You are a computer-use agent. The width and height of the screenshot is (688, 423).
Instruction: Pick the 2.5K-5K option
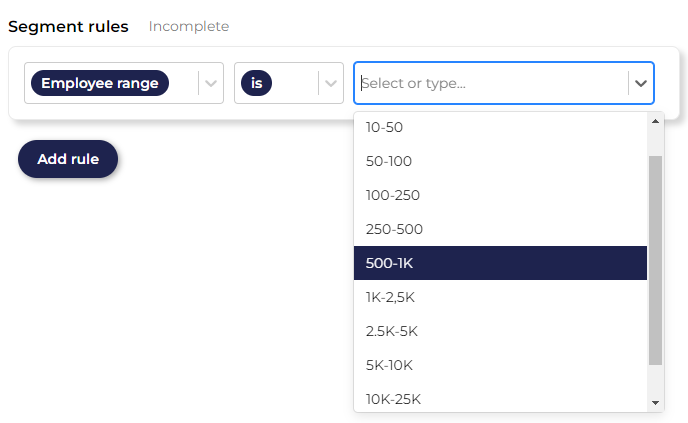click(x=393, y=331)
